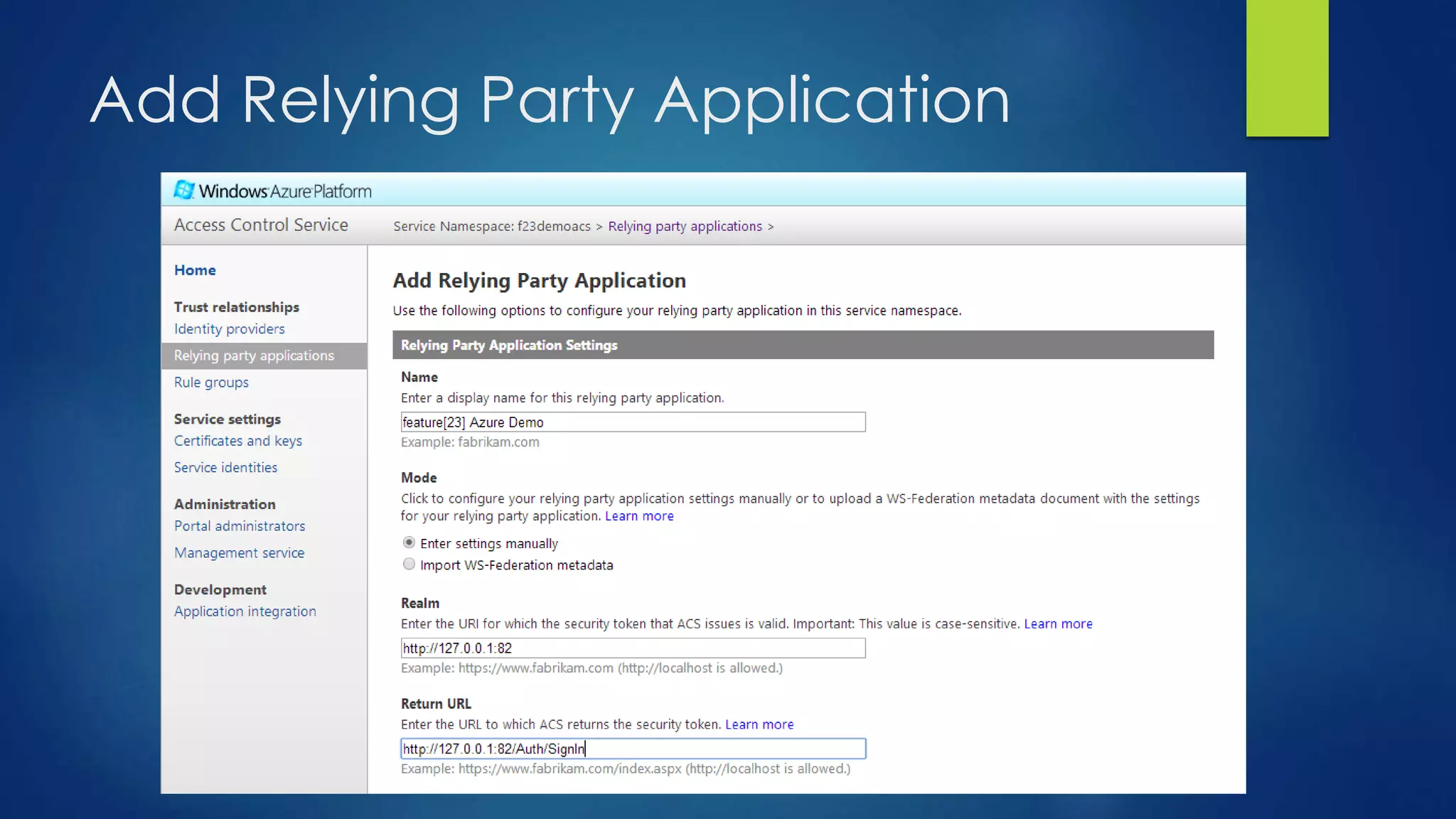Click into the Realm input field

pos(633,648)
